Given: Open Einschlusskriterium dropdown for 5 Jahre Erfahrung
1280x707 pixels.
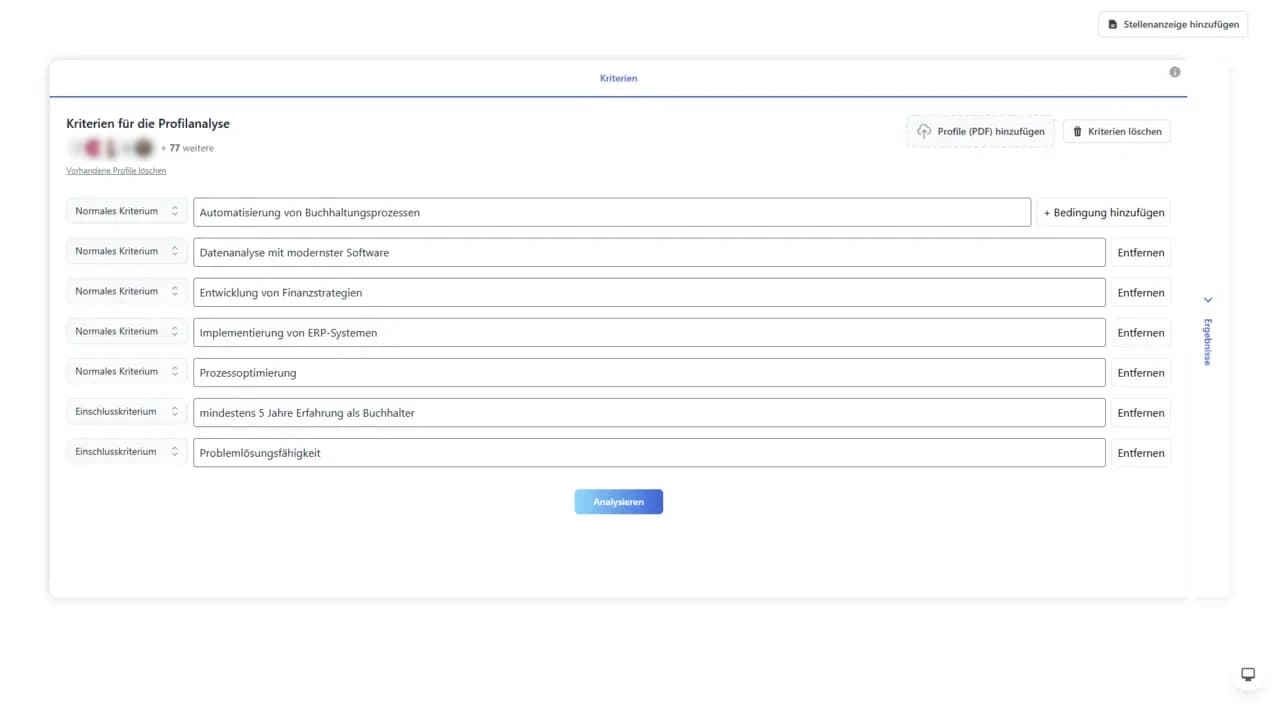Looking at the screenshot, I should [x=126, y=411].
